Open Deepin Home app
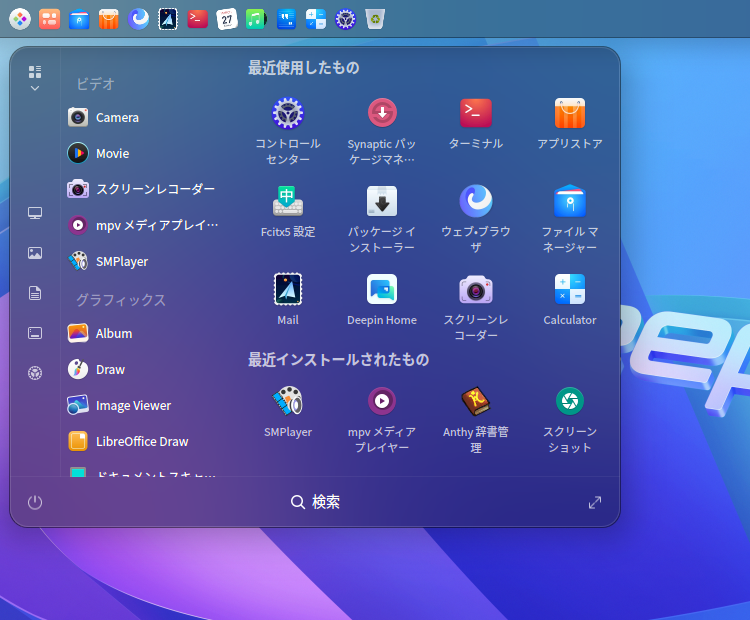The height and width of the screenshot is (620, 750). pos(382,289)
